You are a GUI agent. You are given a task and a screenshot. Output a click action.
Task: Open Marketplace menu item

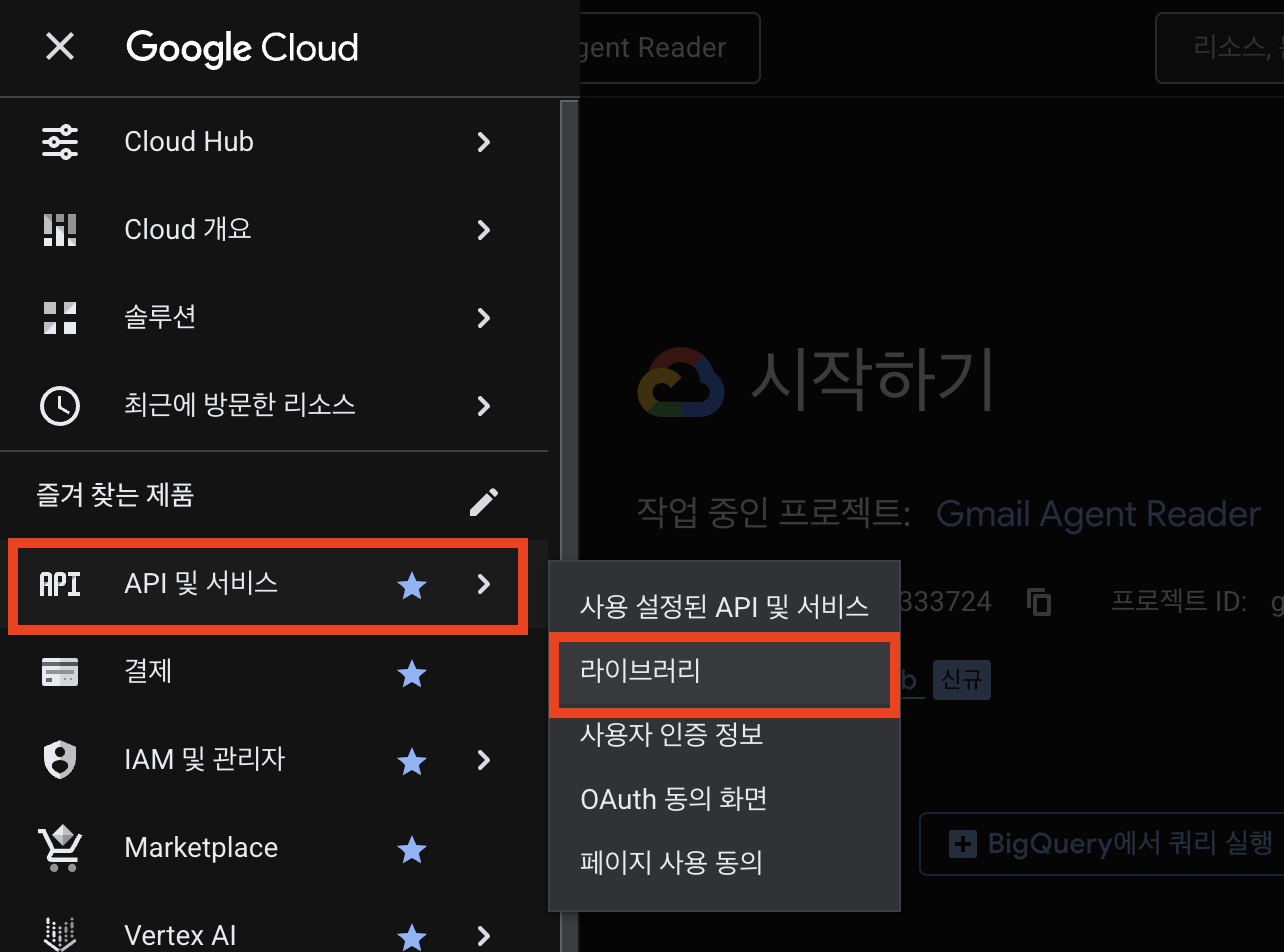274,848
